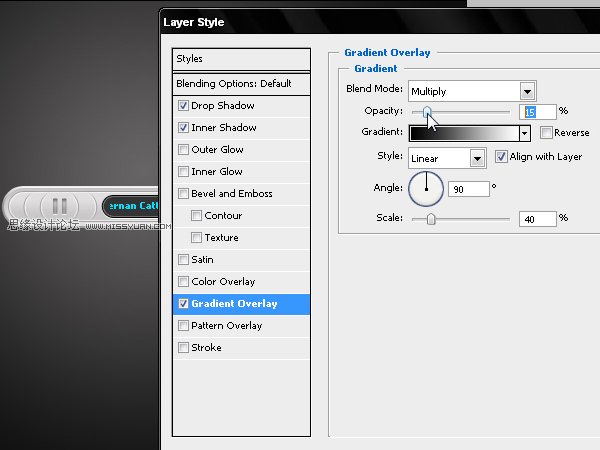Enable the Stroke checkbox
Image resolution: width=600 pixels, height=450 pixels.
(x=183, y=347)
